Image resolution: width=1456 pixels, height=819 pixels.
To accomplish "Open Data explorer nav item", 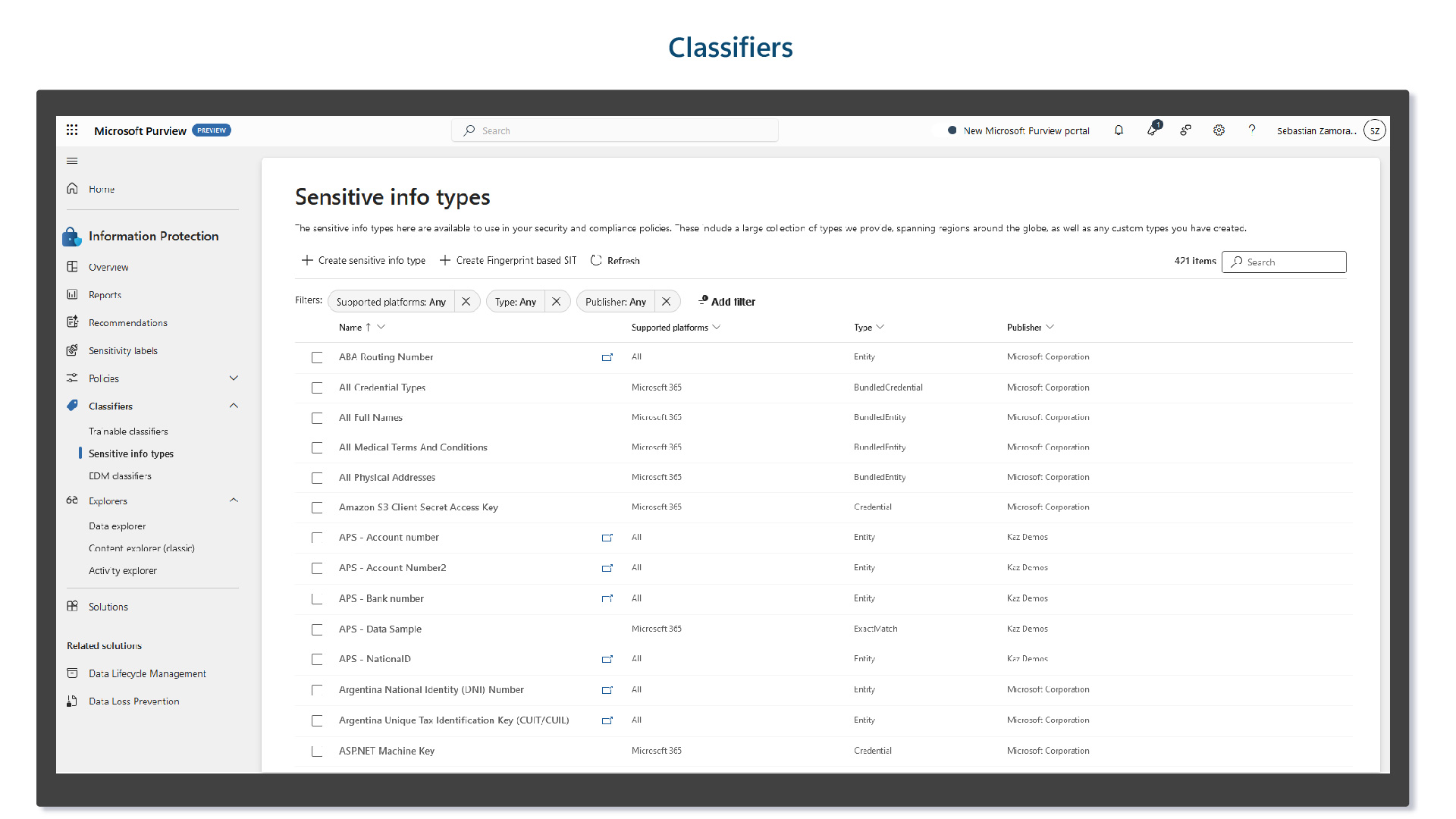I will coord(117,526).
